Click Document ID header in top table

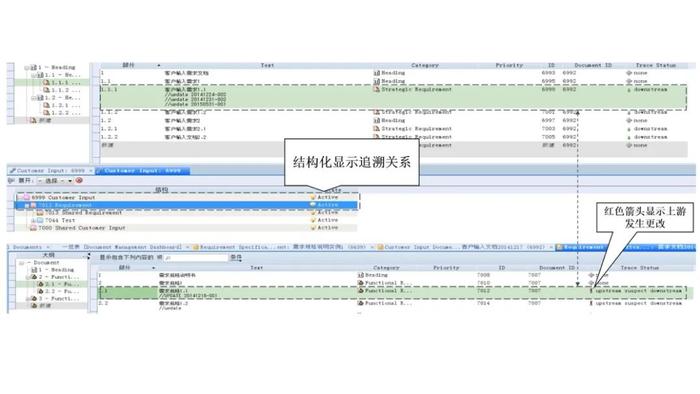tap(593, 65)
